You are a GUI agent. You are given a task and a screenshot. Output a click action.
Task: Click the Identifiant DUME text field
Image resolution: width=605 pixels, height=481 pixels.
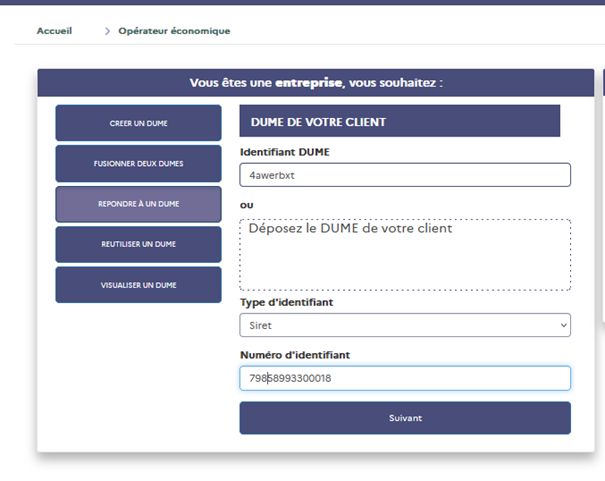pos(405,175)
